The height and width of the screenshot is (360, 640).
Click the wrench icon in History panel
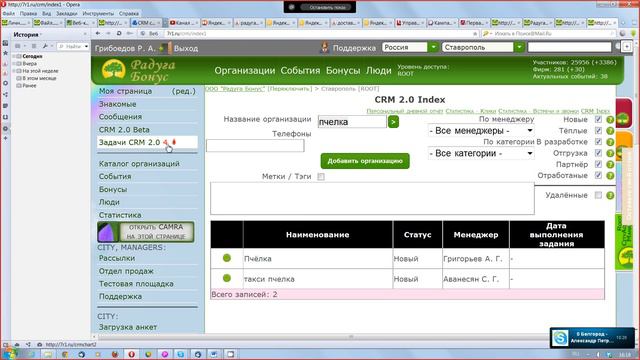pos(45,47)
